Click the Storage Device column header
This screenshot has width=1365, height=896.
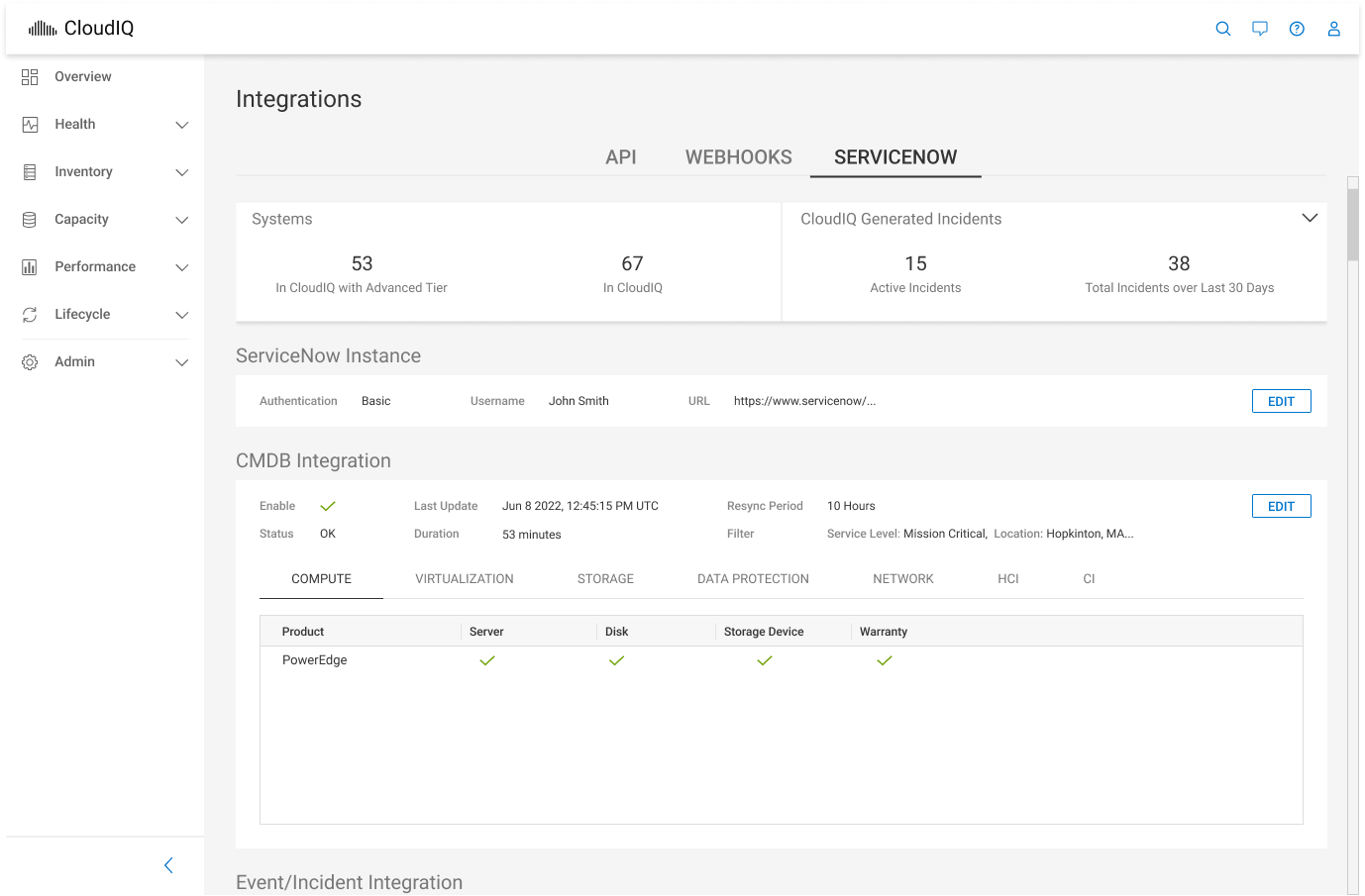pos(764,632)
